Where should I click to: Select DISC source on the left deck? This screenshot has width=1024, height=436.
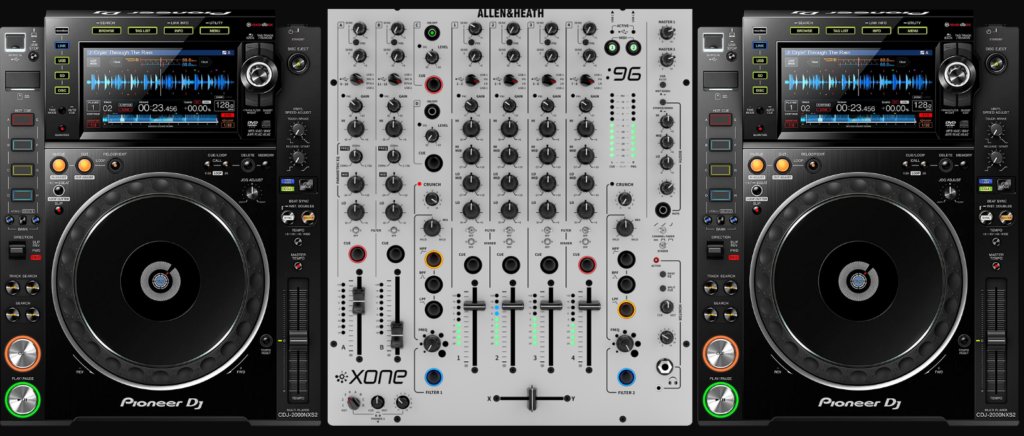62,90
